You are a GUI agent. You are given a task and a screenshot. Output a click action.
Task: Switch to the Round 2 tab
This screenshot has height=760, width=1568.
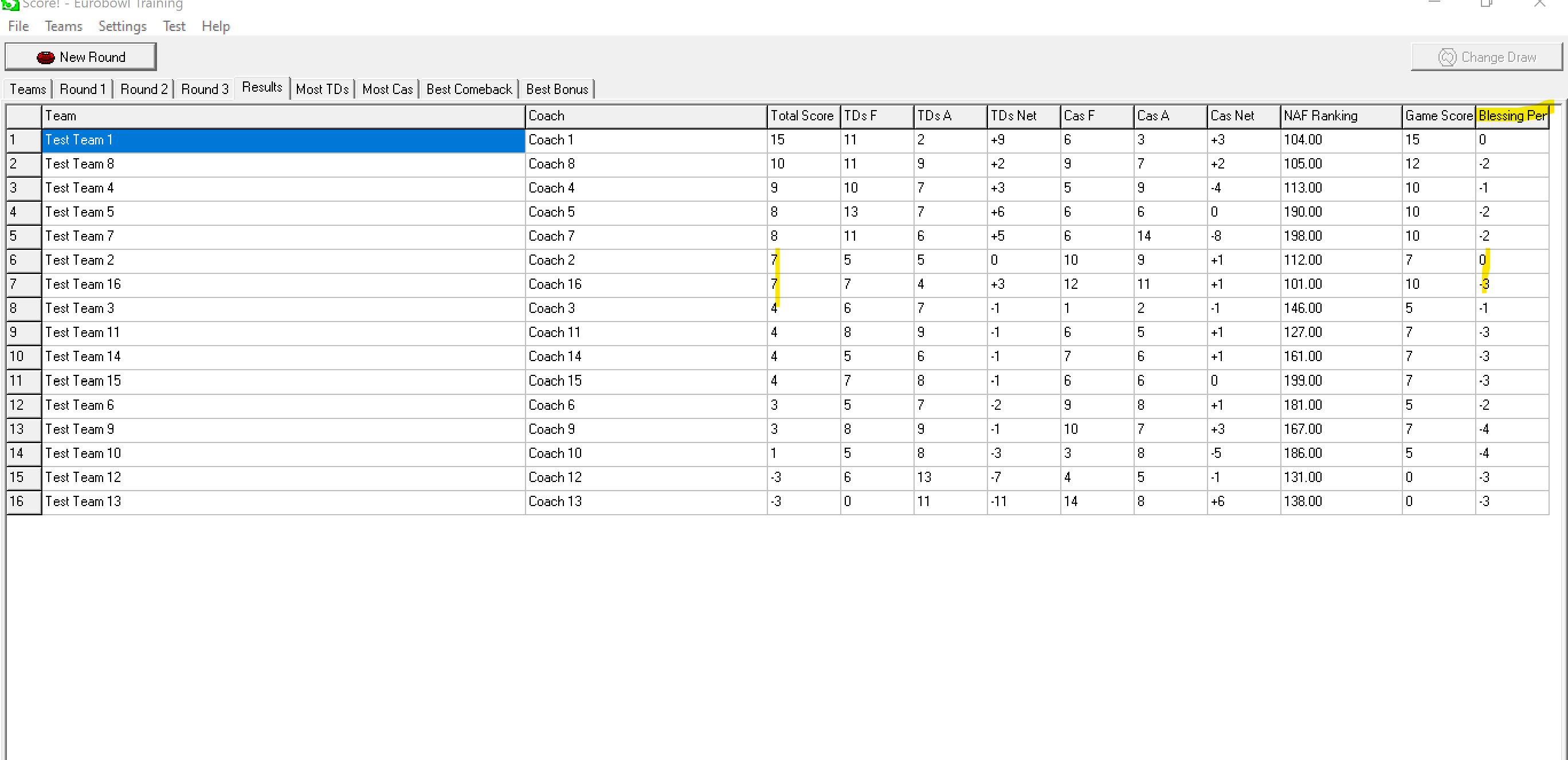[144, 89]
